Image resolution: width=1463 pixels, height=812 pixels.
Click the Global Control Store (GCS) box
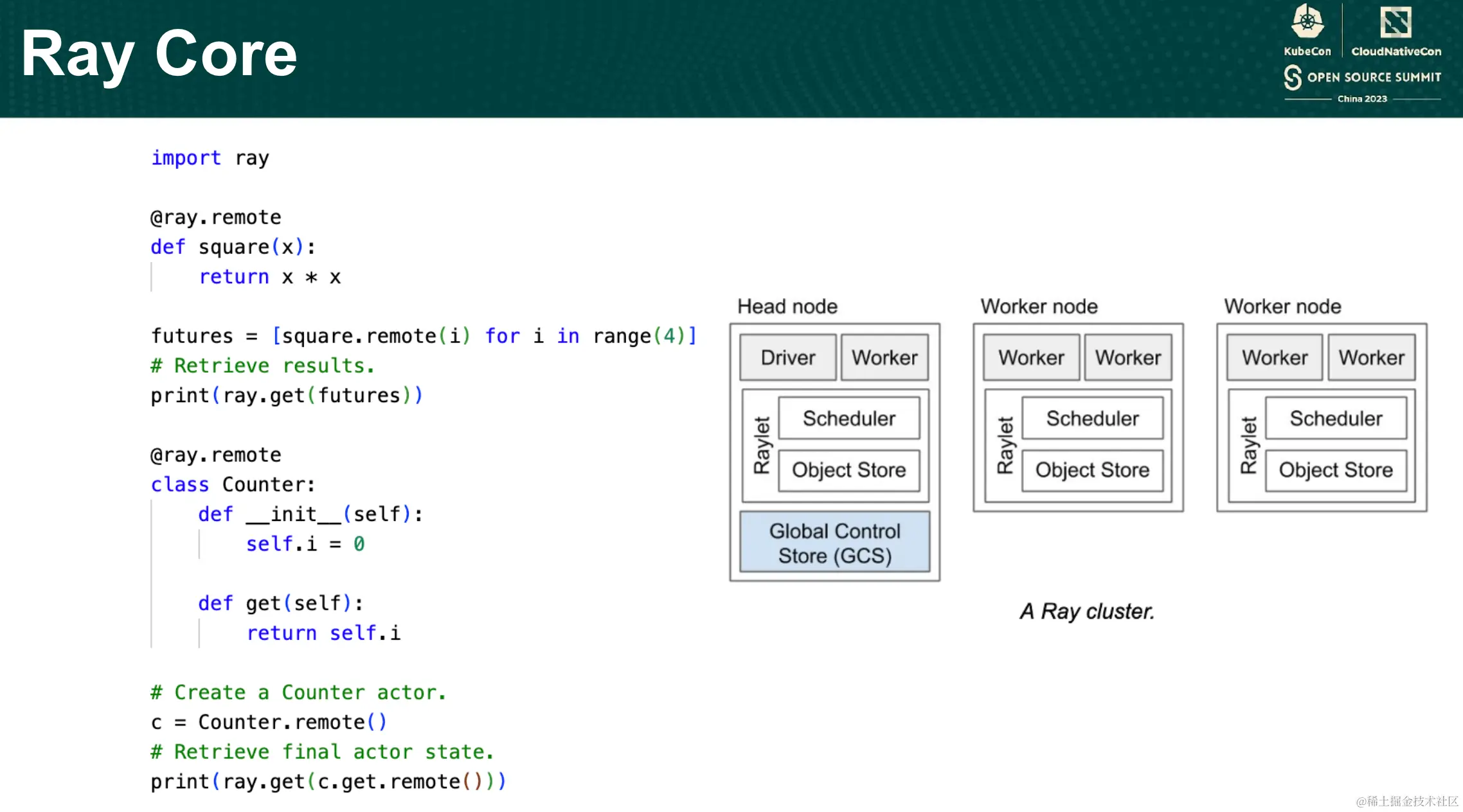tap(834, 543)
